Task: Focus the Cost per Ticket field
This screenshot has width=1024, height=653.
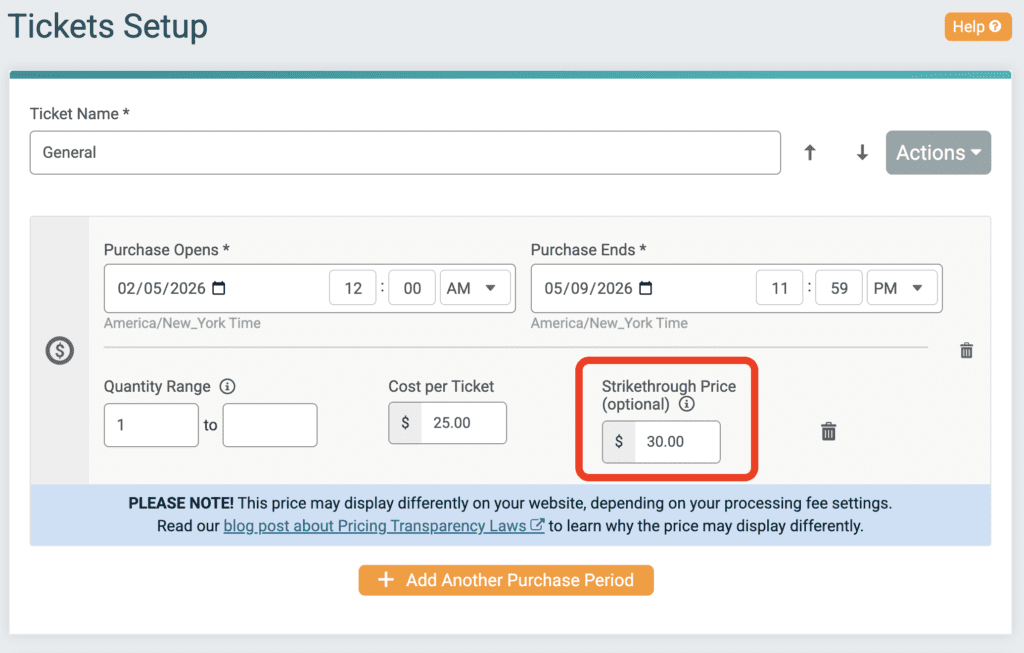Action: click(463, 423)
